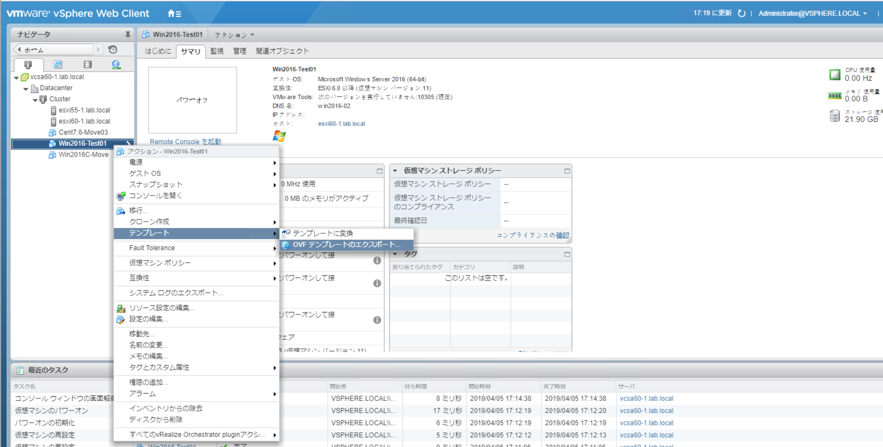The width and height of the screenshot is (883, 447).
Task: Click memory usage icon in summary
Action: pos(835,96)
